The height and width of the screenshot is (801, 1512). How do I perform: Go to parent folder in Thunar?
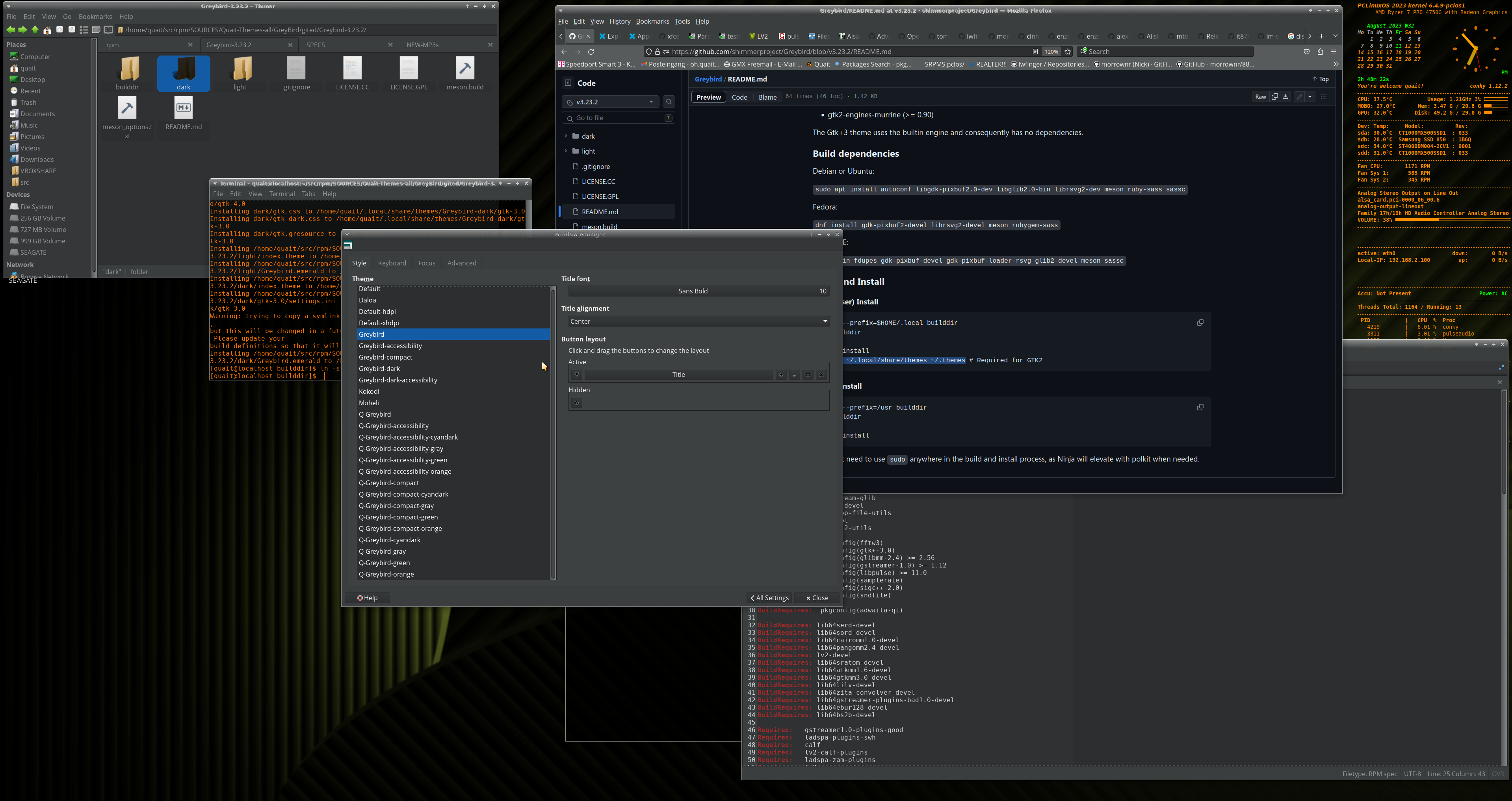click(35, 30)
